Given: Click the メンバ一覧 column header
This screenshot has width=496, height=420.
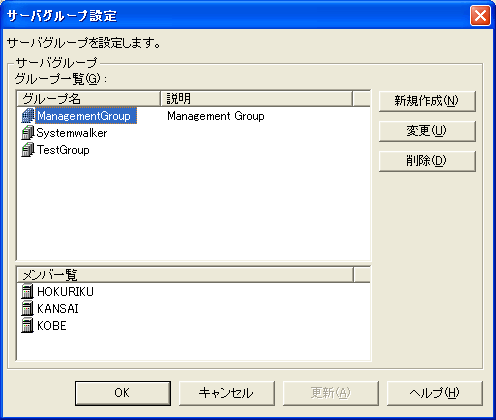Looking at the screenshot, I should coord(185,275).
